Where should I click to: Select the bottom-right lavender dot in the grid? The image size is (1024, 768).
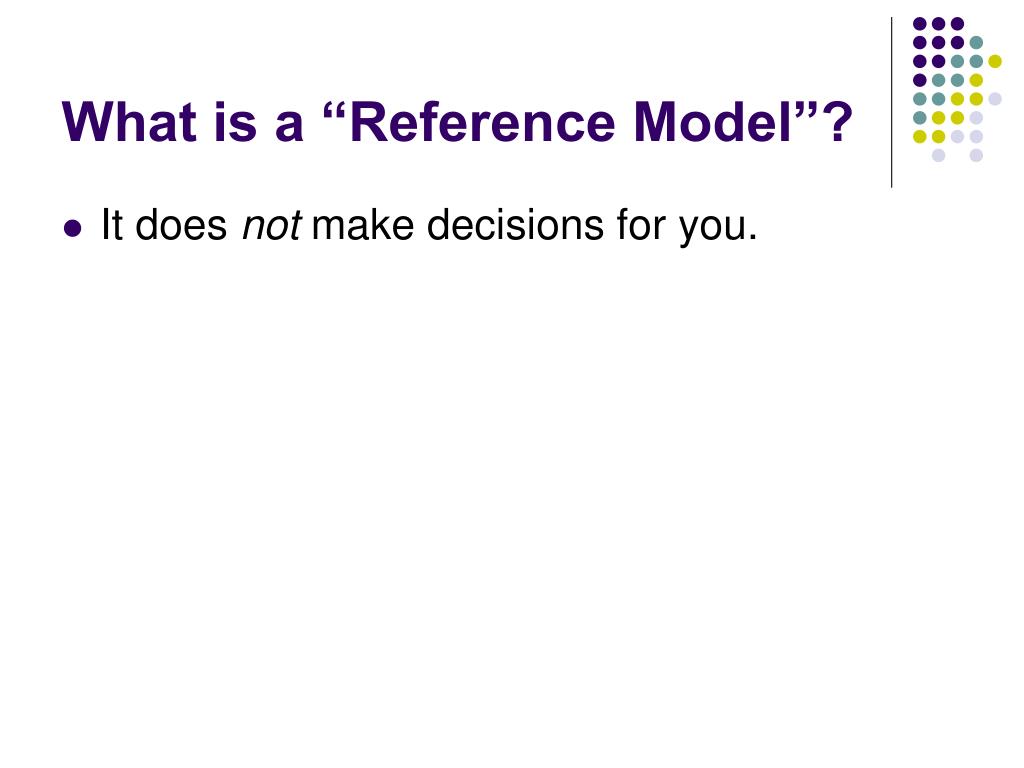point(976,155)
